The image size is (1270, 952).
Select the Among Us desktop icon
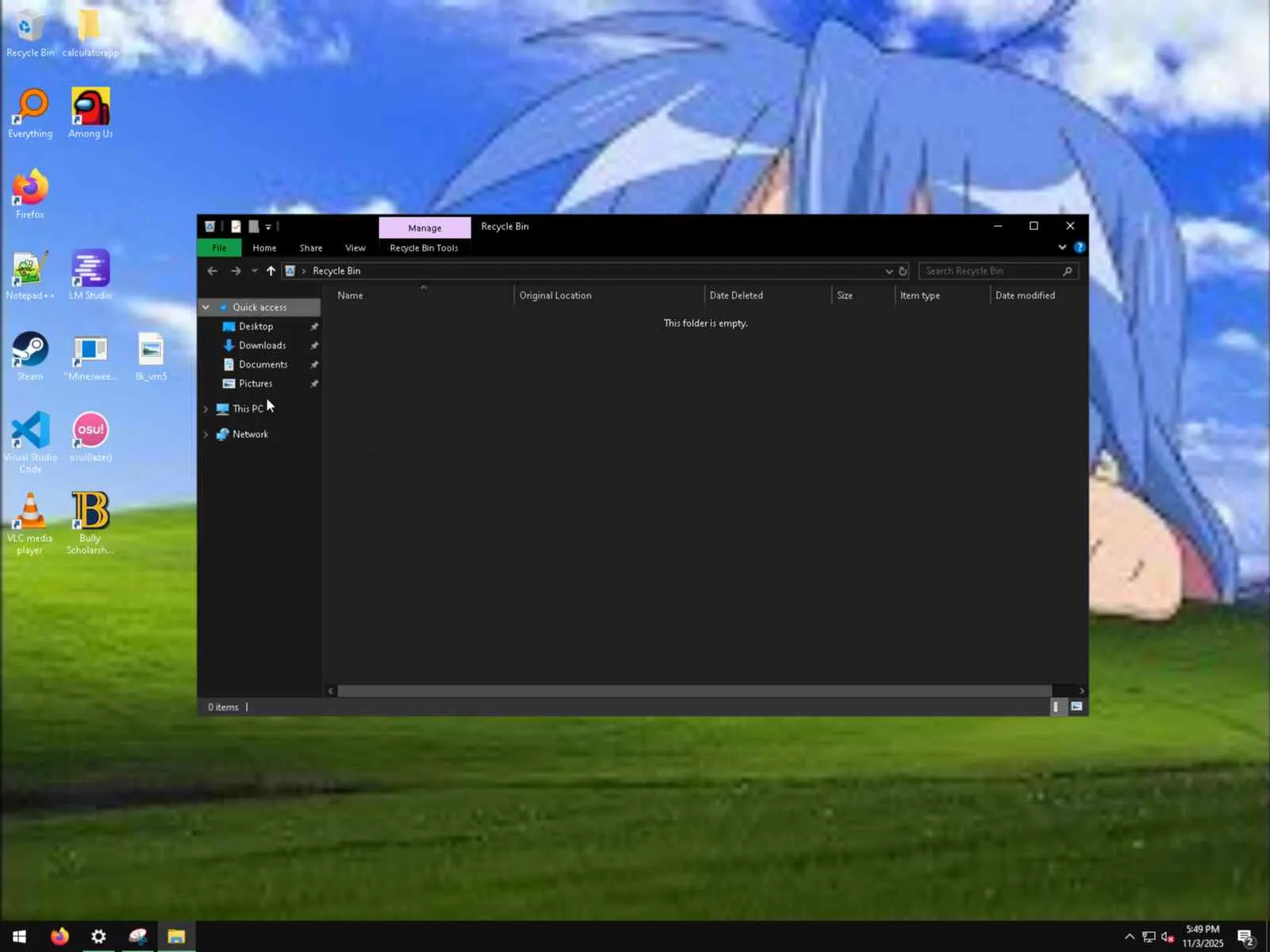(90, 113)
